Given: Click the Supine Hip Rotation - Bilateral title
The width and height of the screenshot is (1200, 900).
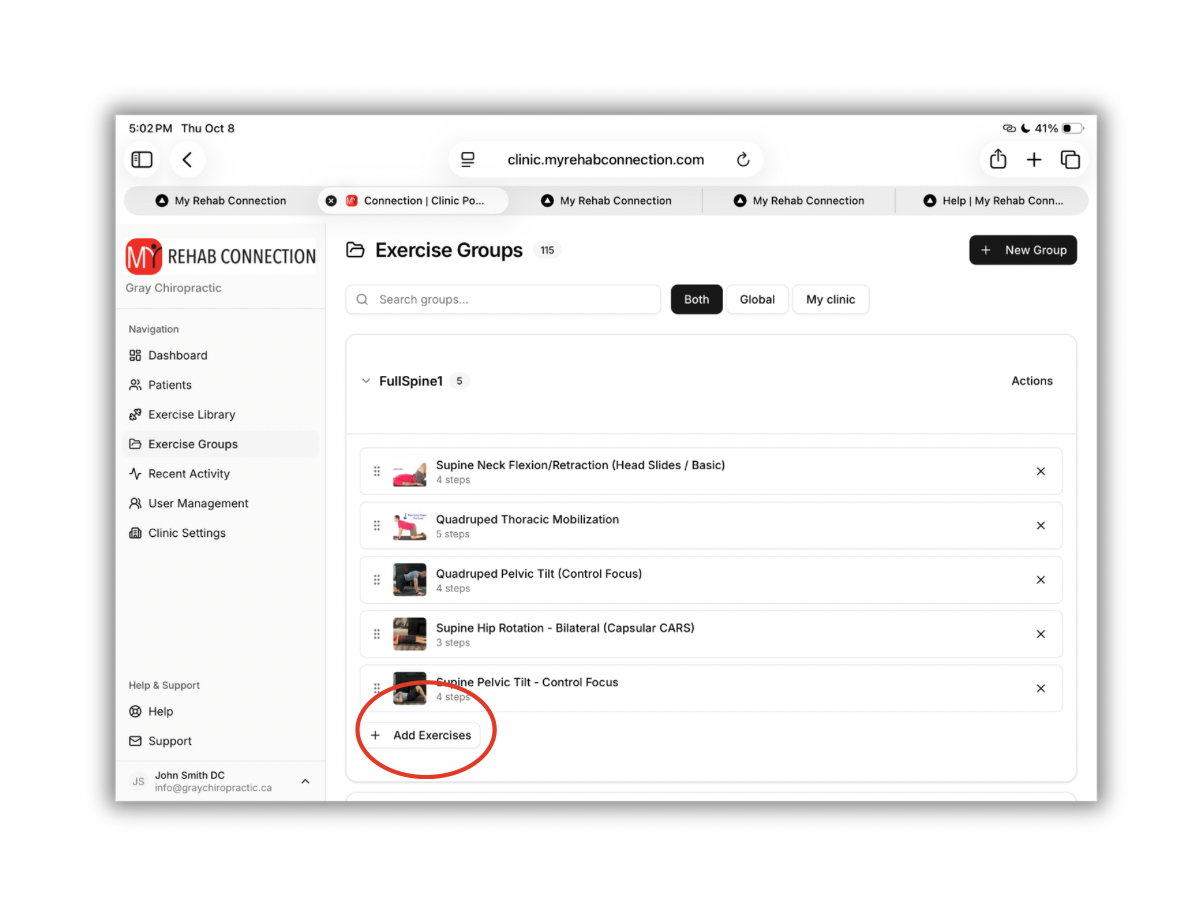Looking at the screenshot, I should tap(565, 628).
